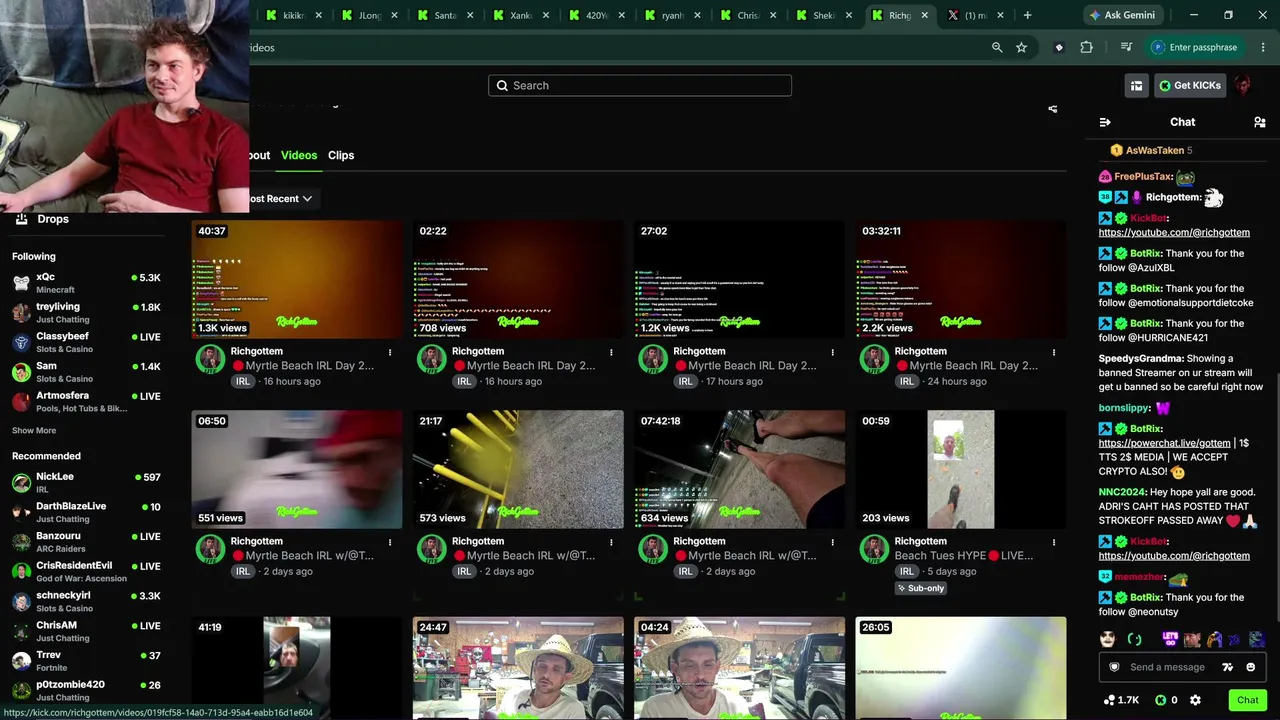Click the KICKs balance showing 0
The height and width of the screenshot is (720, 1280).
(x=1166, y=700)
